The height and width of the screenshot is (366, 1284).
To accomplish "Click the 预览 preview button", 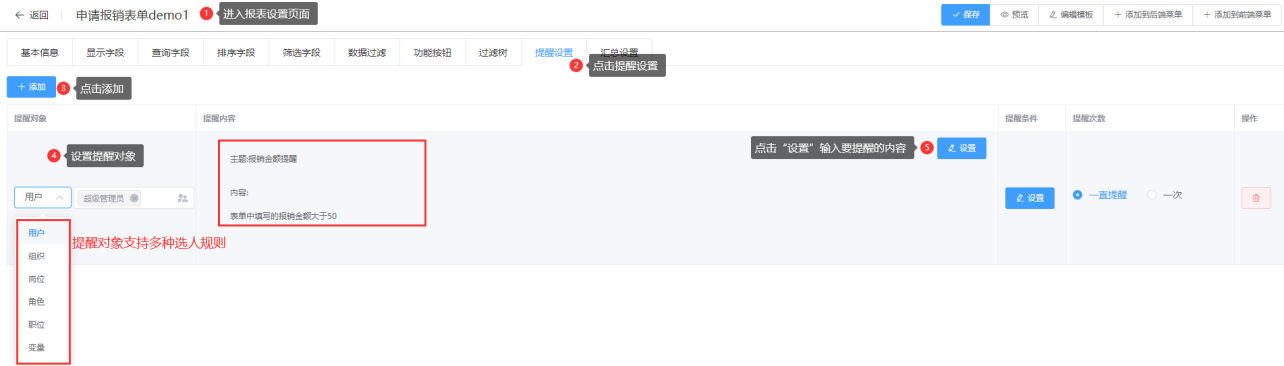I will (1014, 15).
